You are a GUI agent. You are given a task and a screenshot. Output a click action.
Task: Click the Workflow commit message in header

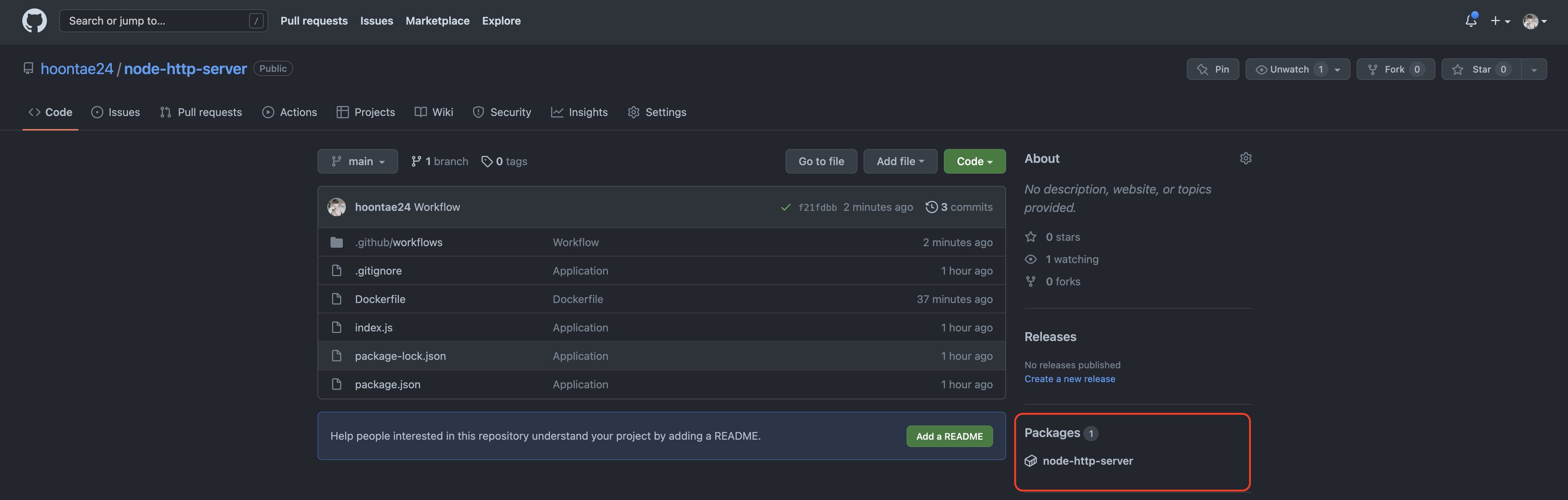pyautogui.click(x=437, y=207)
